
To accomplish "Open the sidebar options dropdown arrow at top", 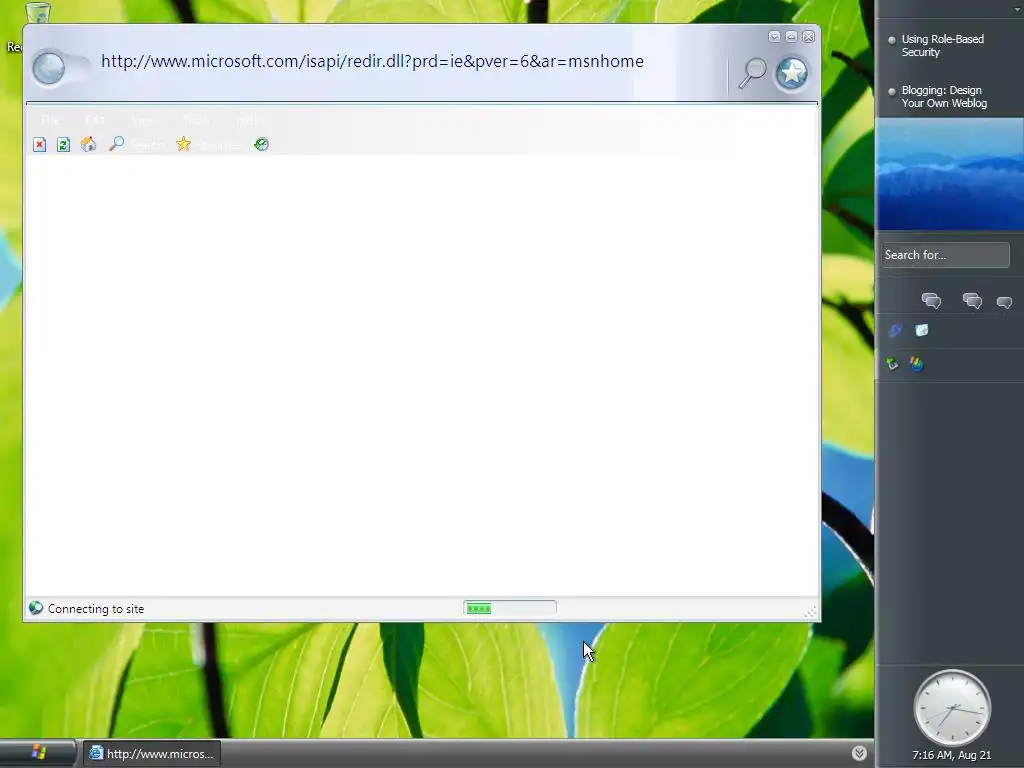I will click(x=1017, y=9).
